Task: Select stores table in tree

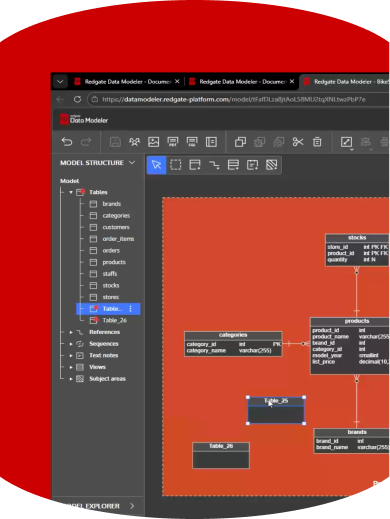Action: click(x=111, y=297)
